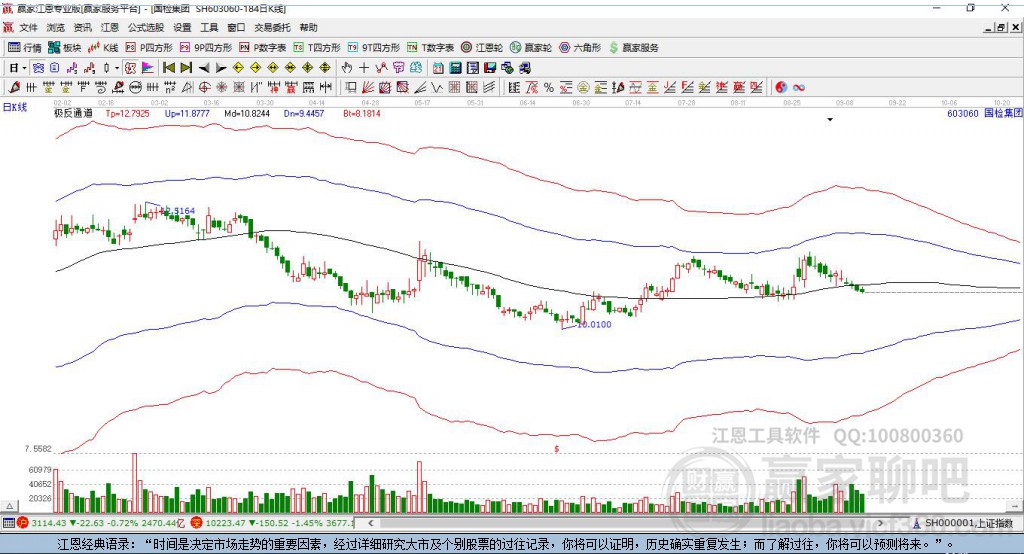This screenshot has width=1024, height=554.
Task: Click the first yellow diamond arrow icon
Action: [238, 67]
